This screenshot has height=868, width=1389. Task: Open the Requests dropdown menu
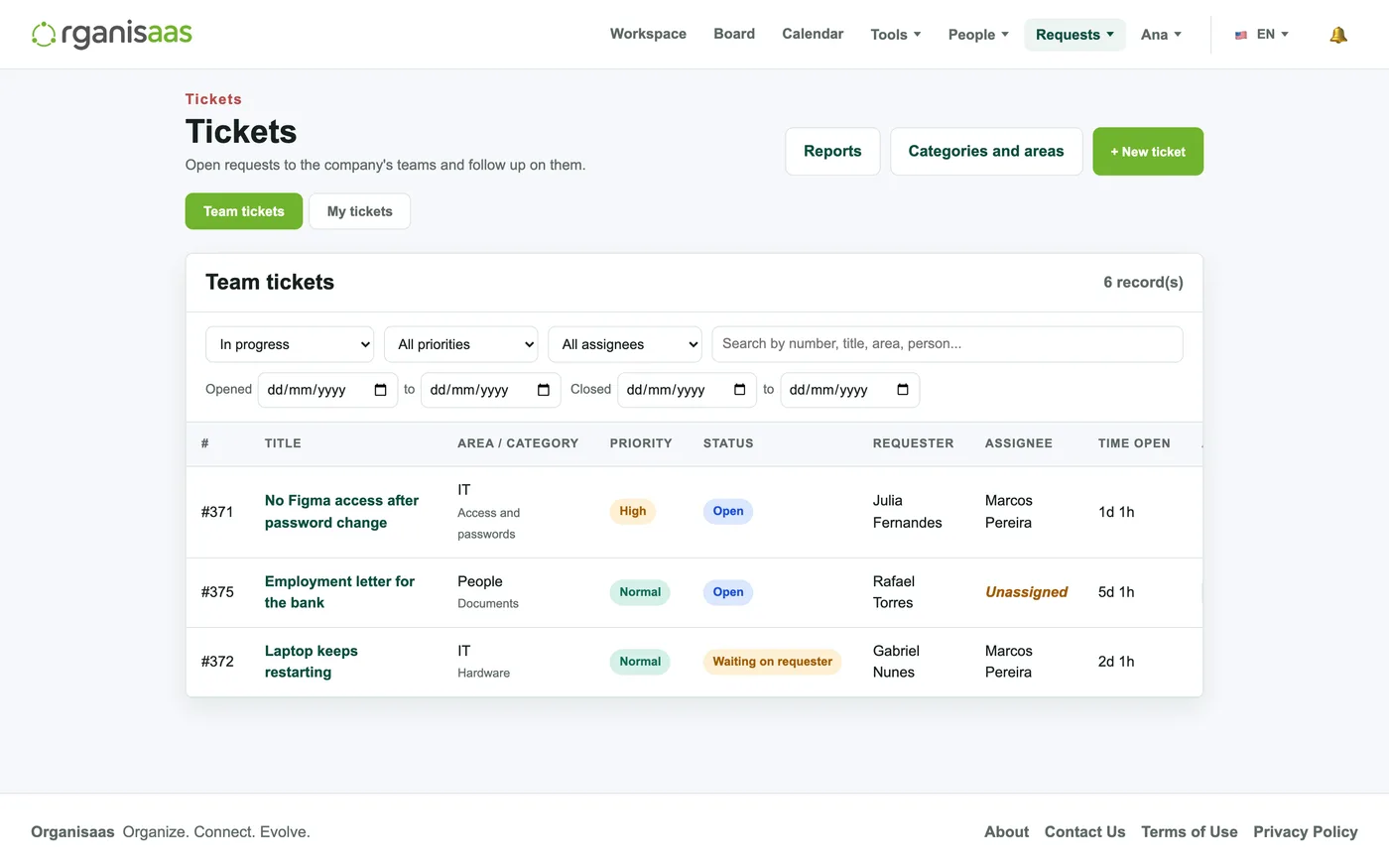[1074, 35]
